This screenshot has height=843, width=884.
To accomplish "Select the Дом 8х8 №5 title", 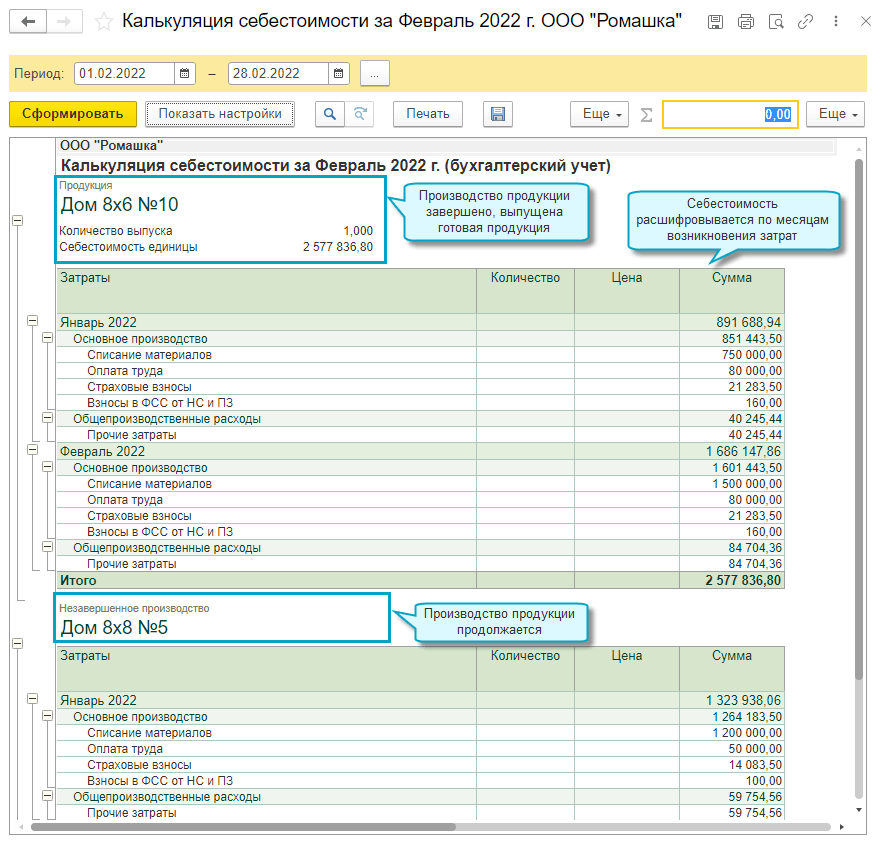I will point(114,628).
